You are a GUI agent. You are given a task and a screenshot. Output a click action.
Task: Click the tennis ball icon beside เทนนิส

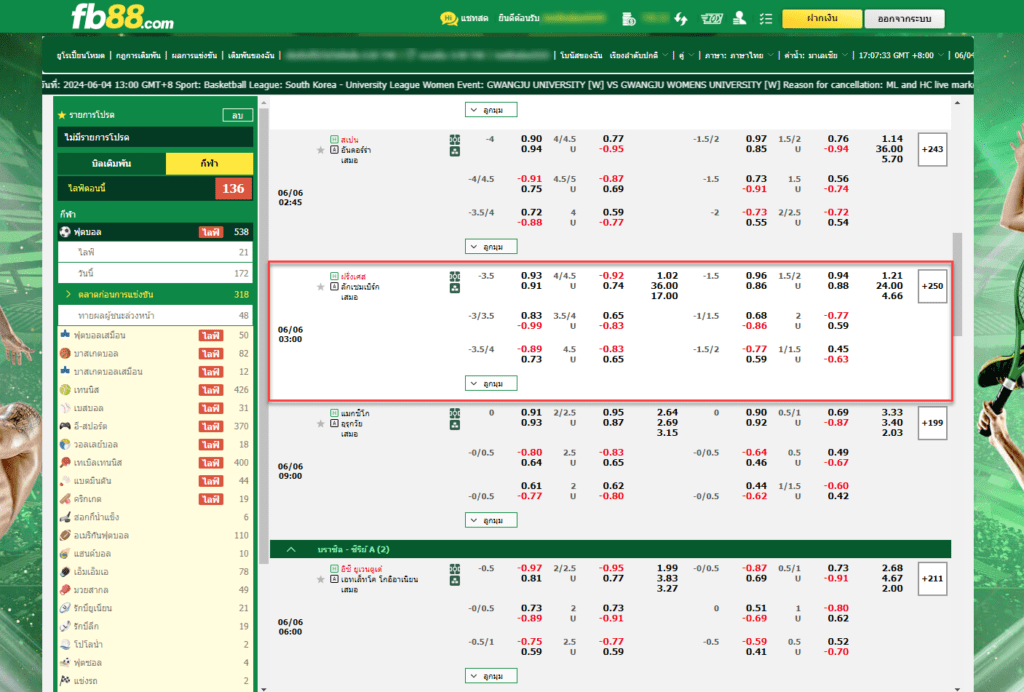(x=65, y=390)
